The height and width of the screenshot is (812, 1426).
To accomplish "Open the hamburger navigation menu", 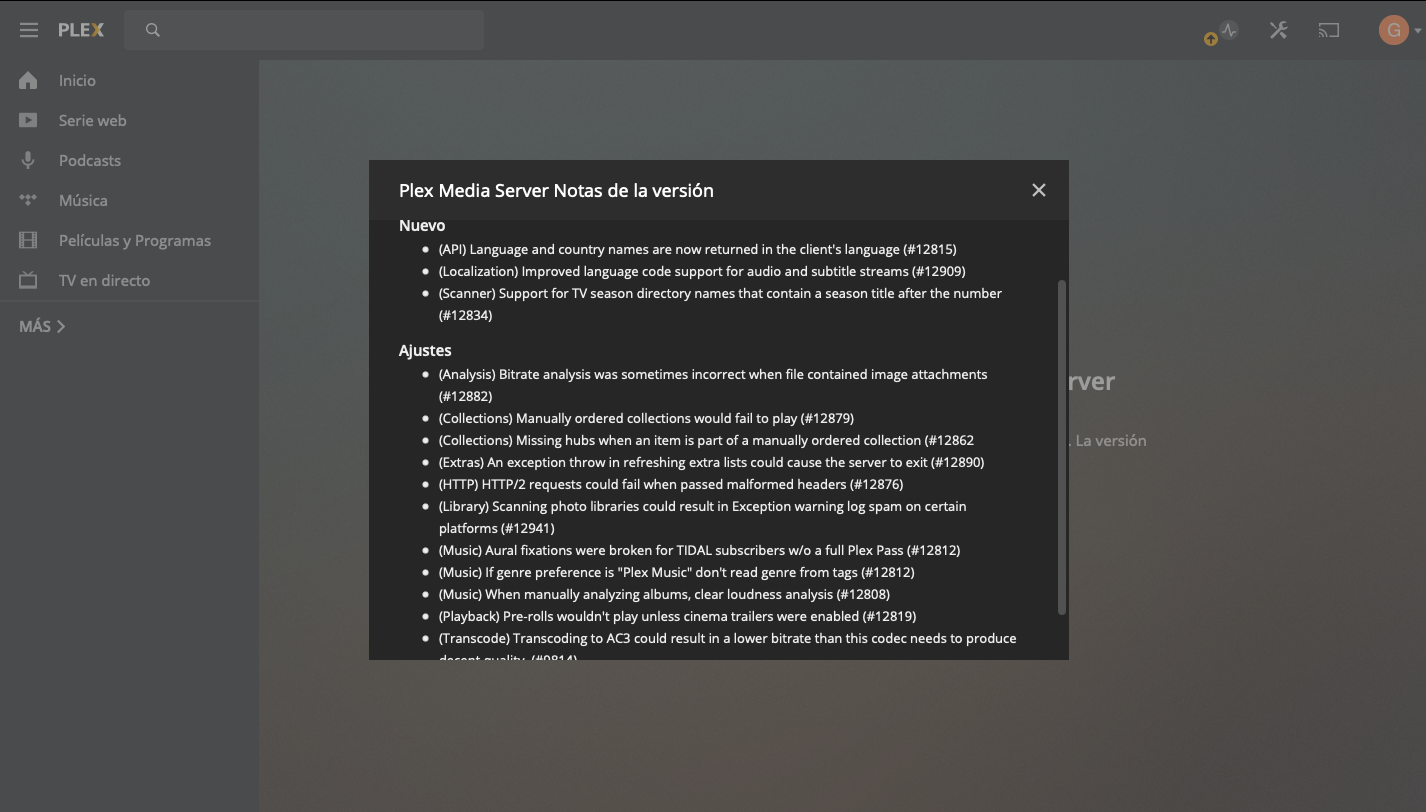I will [x=29, y=30].
